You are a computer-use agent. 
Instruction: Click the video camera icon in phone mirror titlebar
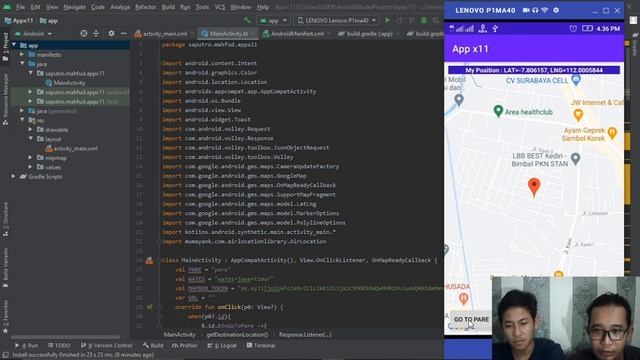pyautogui.click(x=526, y=10)
